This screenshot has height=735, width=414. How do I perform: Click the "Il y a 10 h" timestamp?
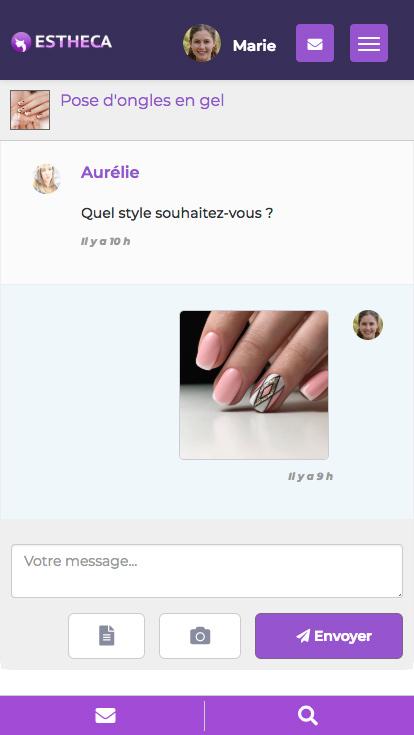(x=105, y=241)
